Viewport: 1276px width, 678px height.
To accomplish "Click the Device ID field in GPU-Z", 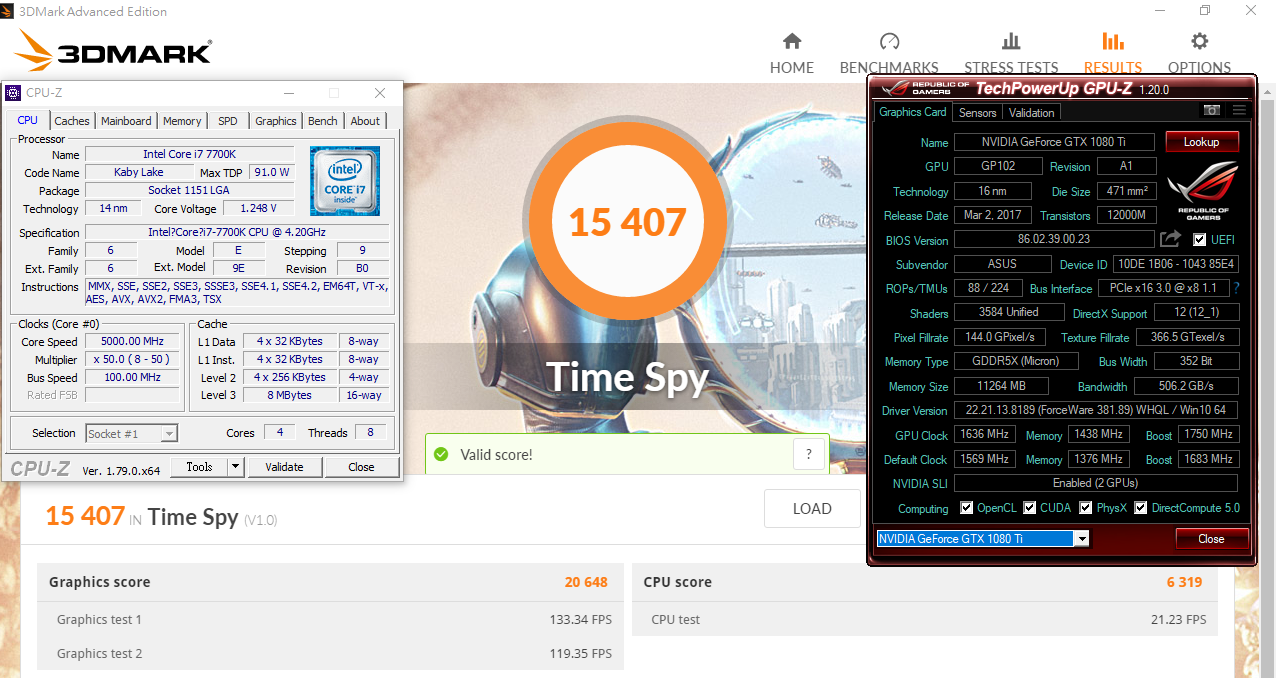I will pyautogui.click(x=1176, y=264).
